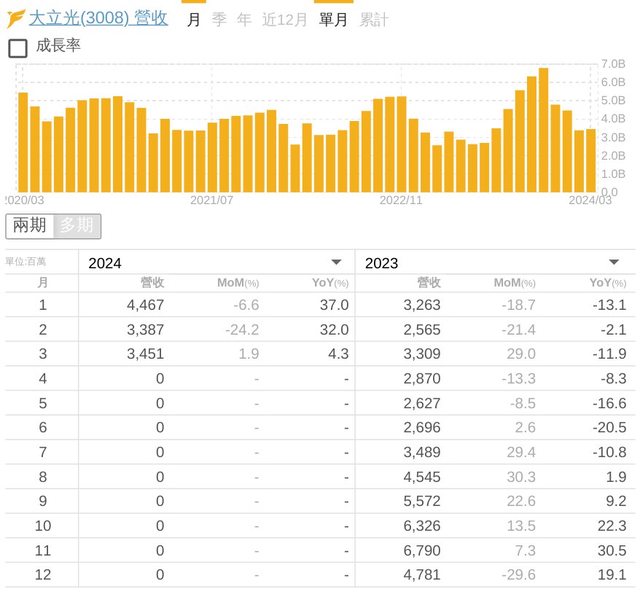Click the last bar near 2024/03
The image size is (640, 592).
tap(590, 160)
